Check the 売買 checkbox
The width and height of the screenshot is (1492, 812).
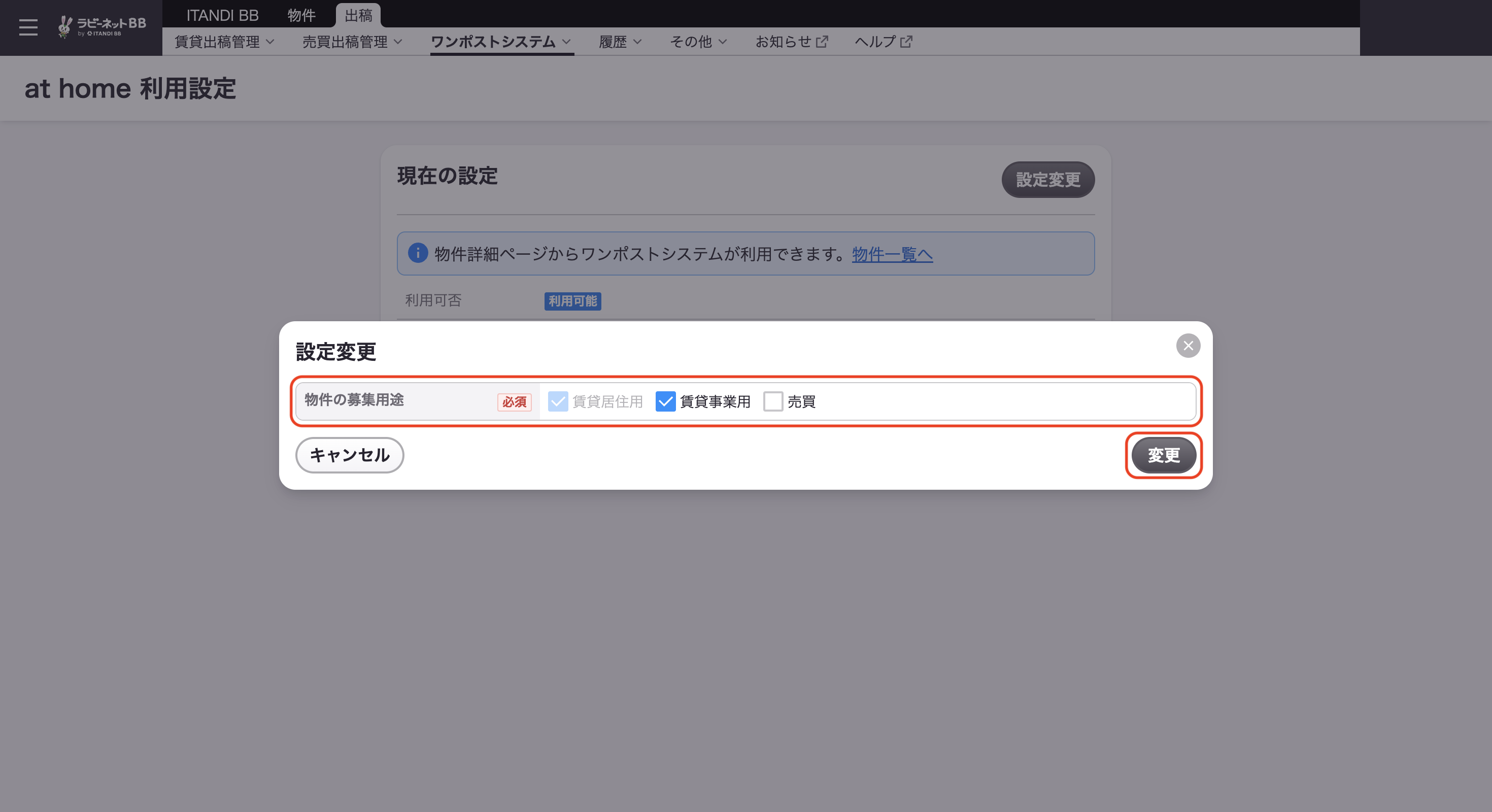click(x=772, y=401)
